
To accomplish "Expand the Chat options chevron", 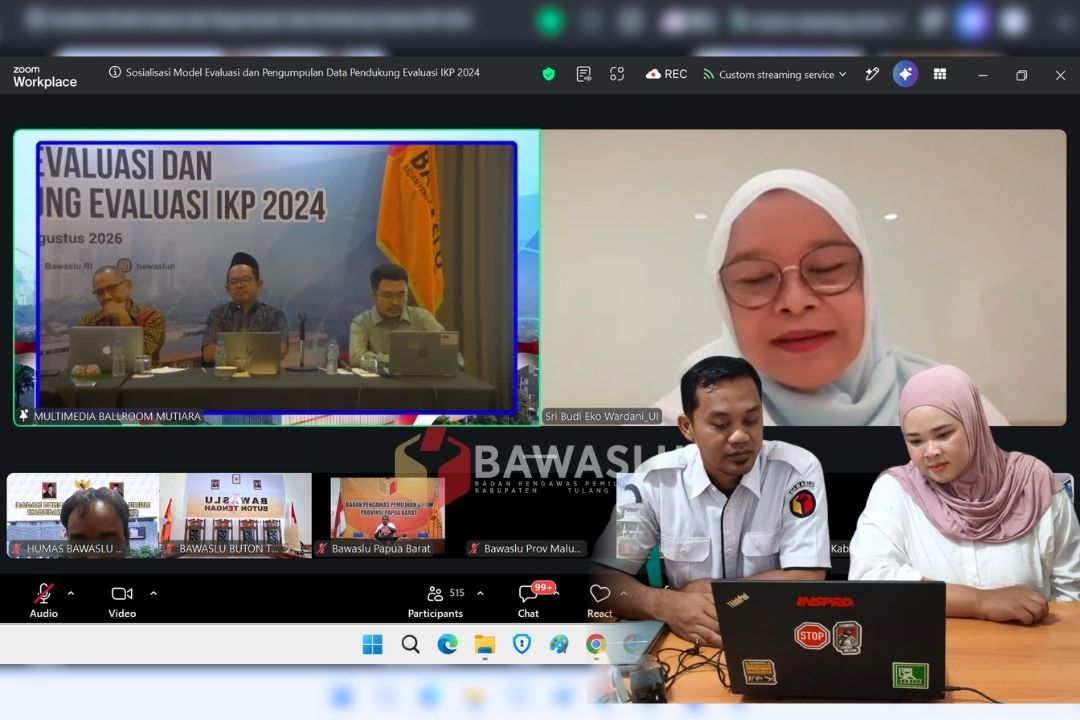I will tap(556, 593).
